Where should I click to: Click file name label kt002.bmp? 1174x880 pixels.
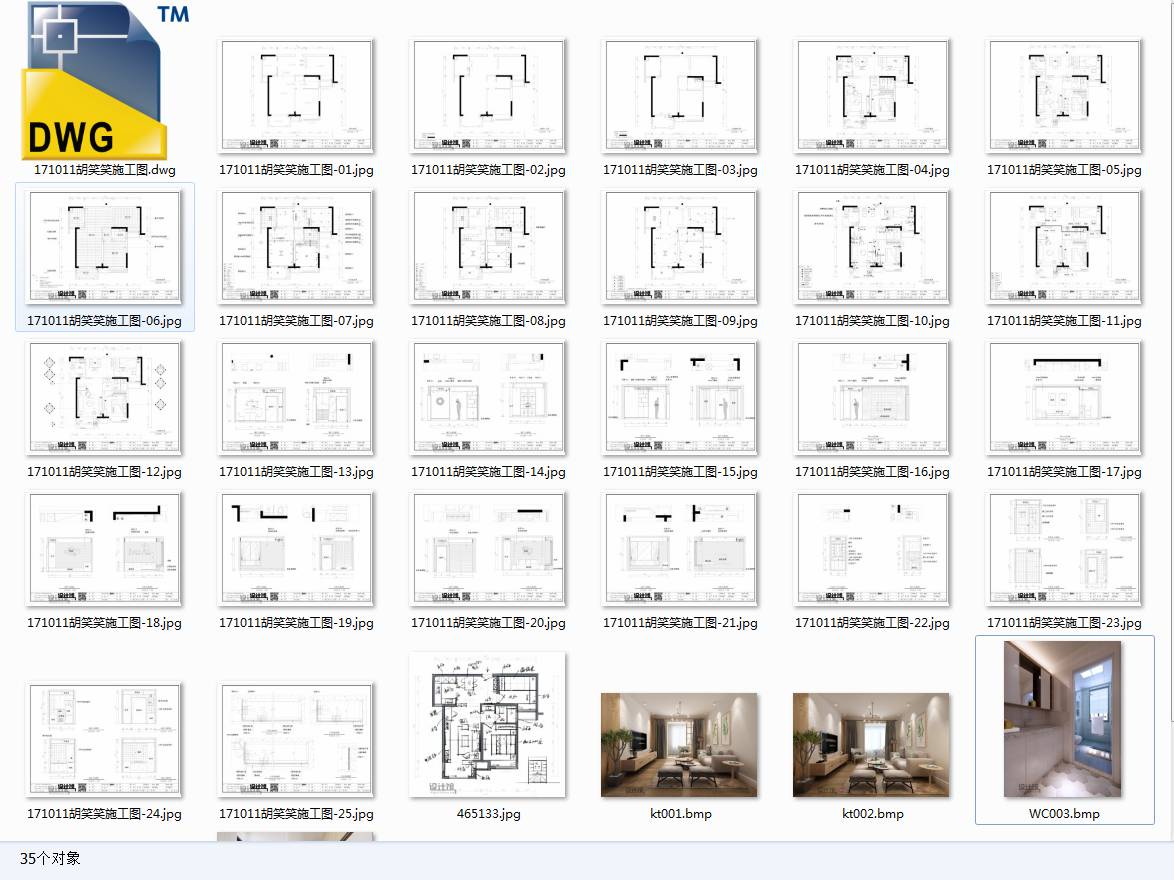[872, 813]
